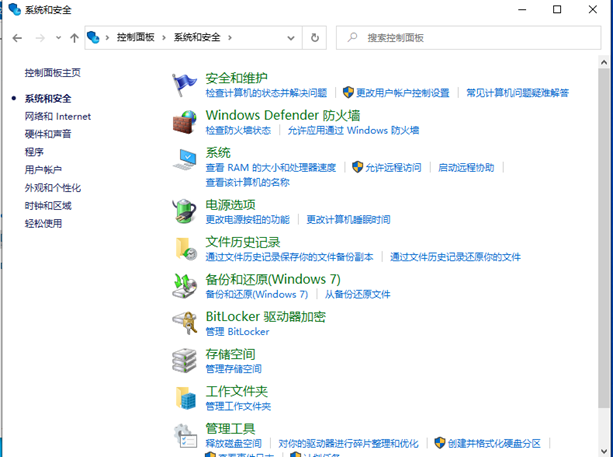613x457 pixels.
Task: Open 常见计算机问题疑难解答
Action: 517,93
